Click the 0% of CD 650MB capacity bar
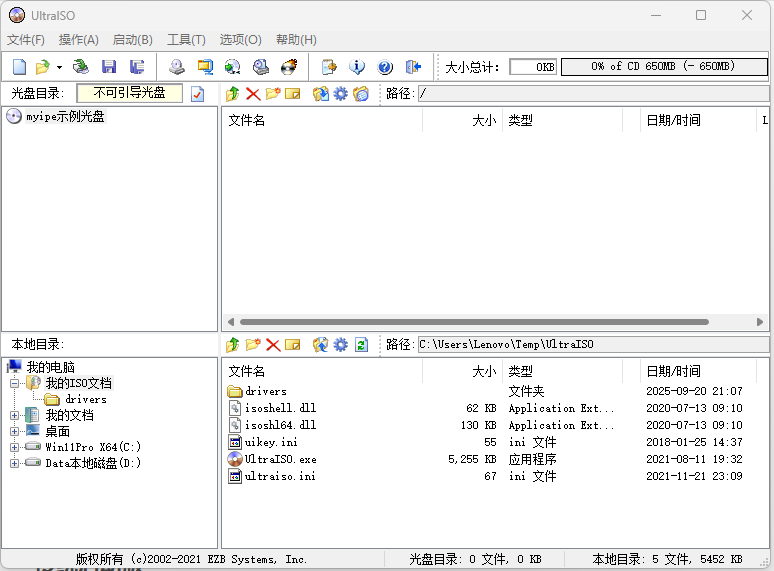The width and height of the screenshot is (774, 571). coord(664,66)
